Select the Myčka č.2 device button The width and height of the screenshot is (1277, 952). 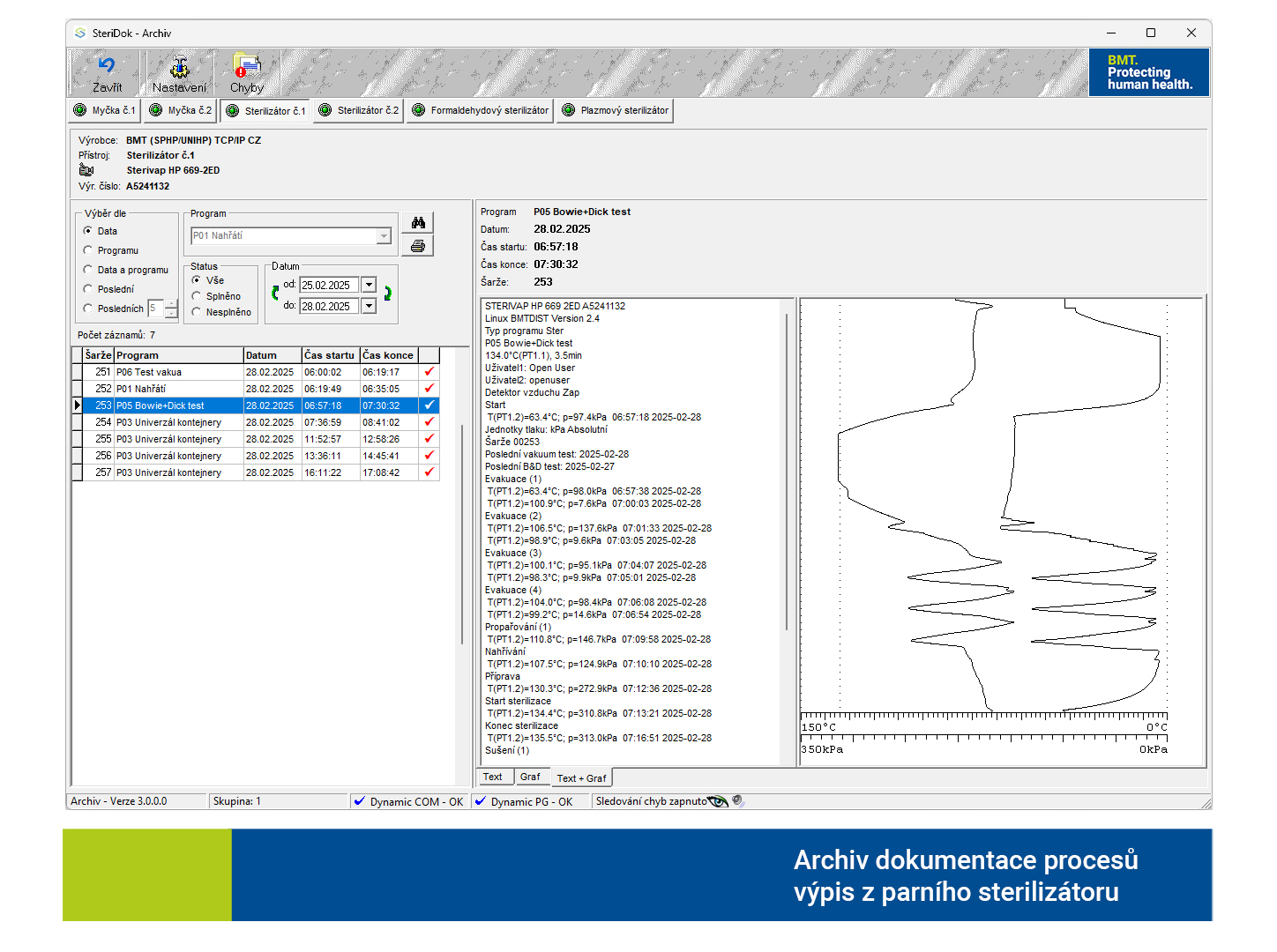(x=181, y=110)
